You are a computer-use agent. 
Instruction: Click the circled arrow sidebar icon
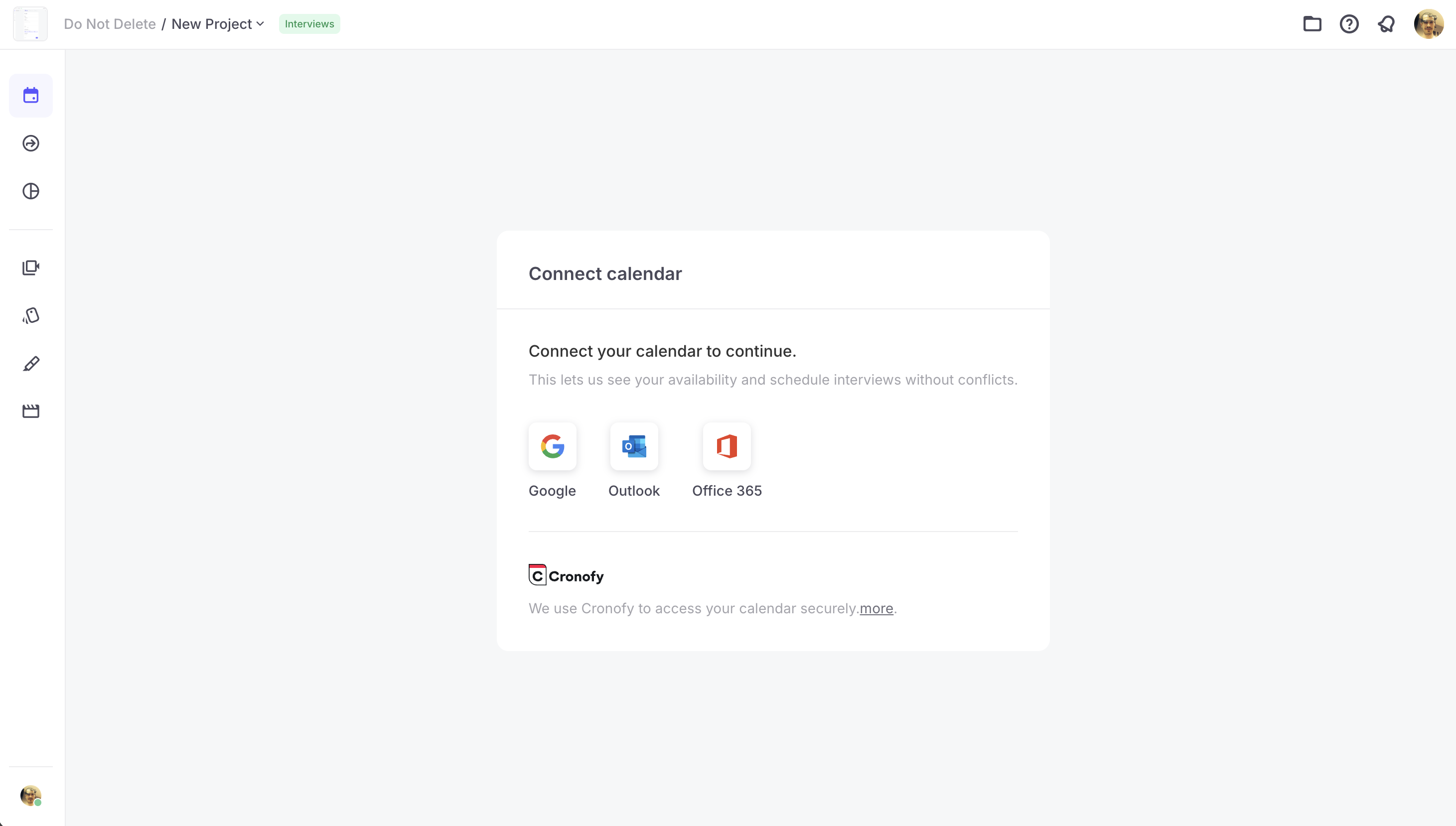point(30,143)
